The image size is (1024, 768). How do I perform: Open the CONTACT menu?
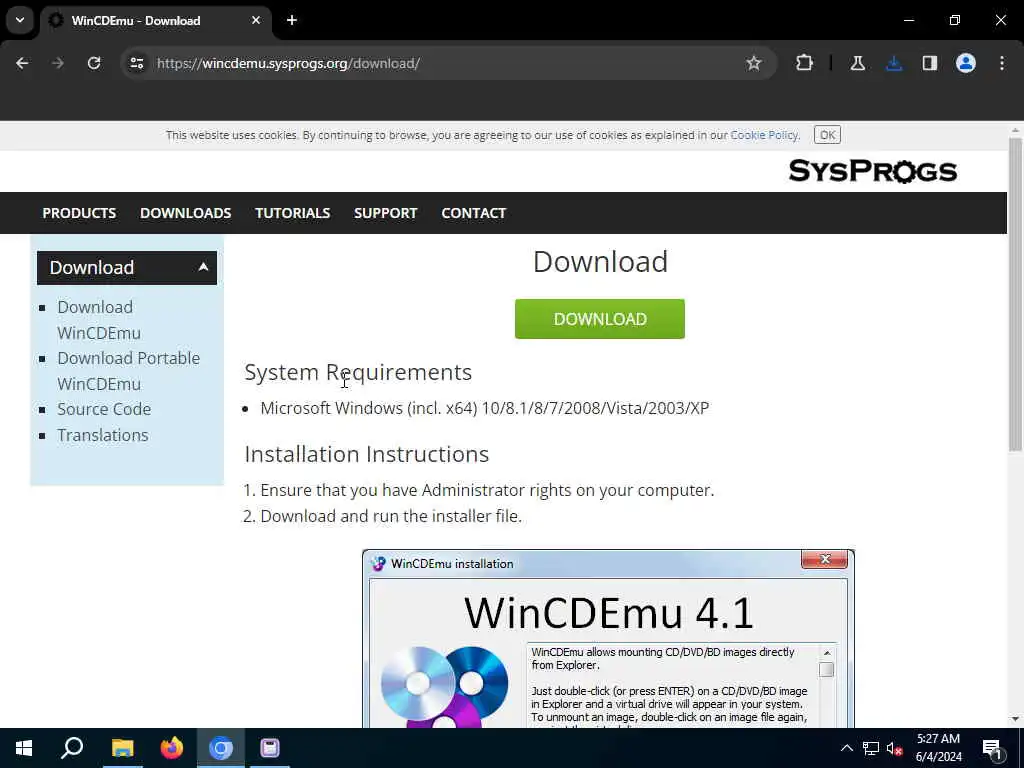tap(473, 213)
